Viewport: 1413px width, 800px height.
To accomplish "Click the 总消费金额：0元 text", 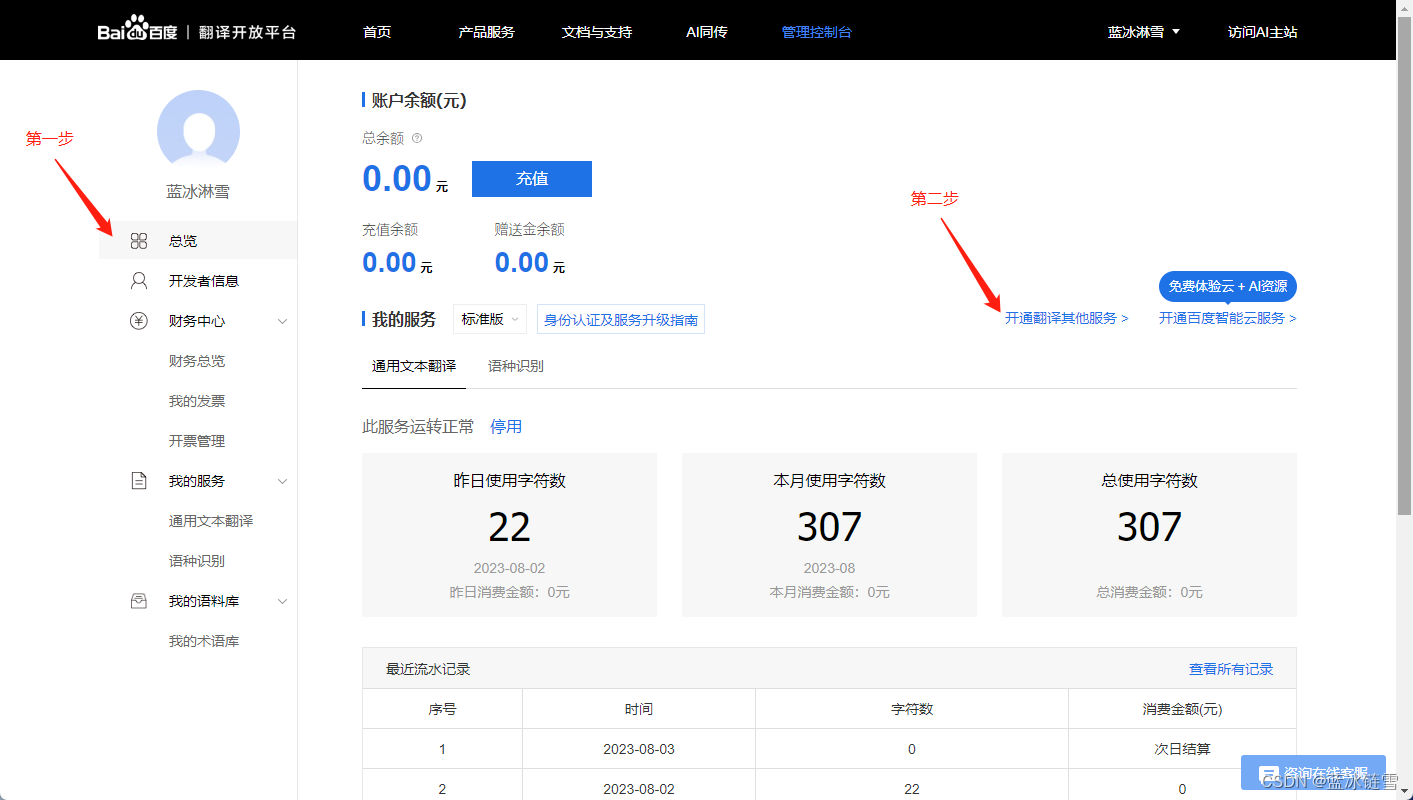I will 1149,592.
